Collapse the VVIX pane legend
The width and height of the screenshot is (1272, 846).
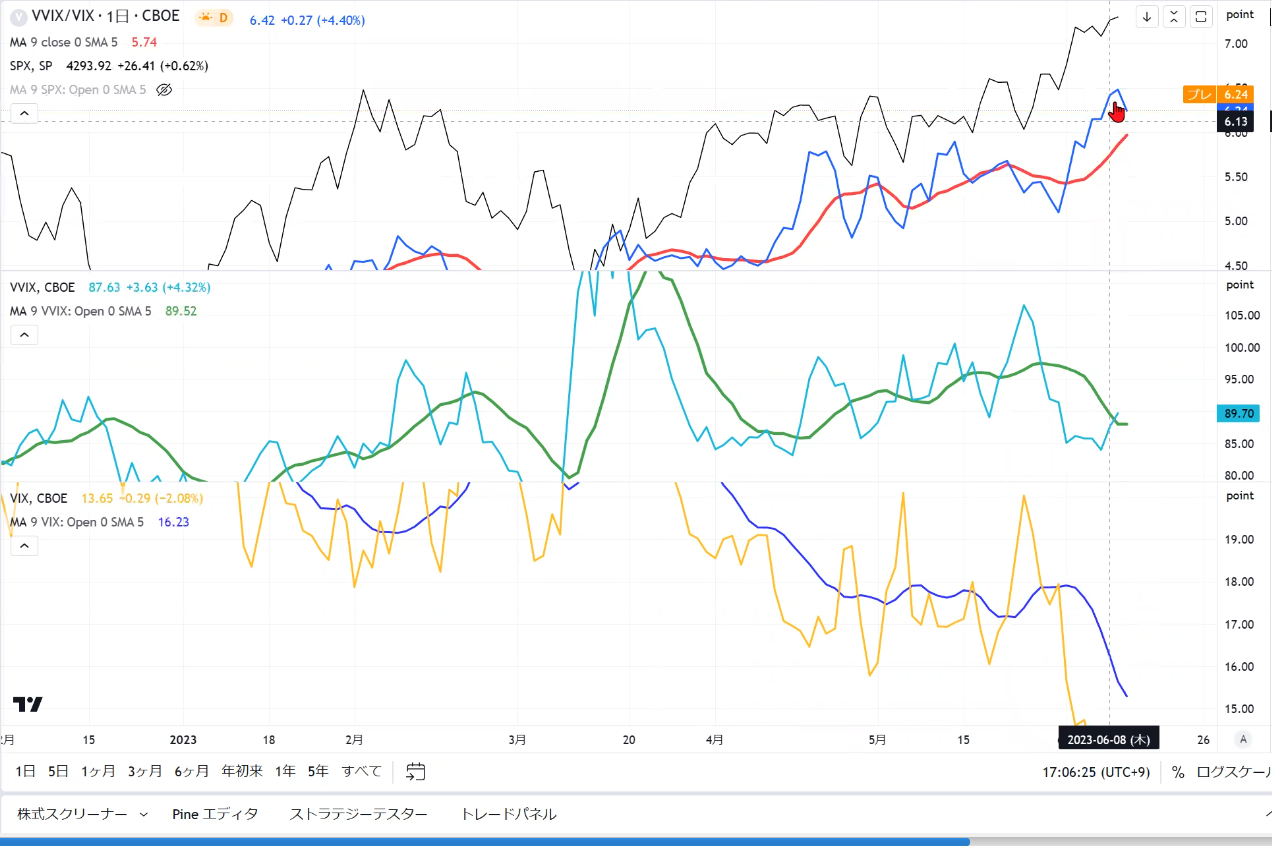tap(24, 334)
